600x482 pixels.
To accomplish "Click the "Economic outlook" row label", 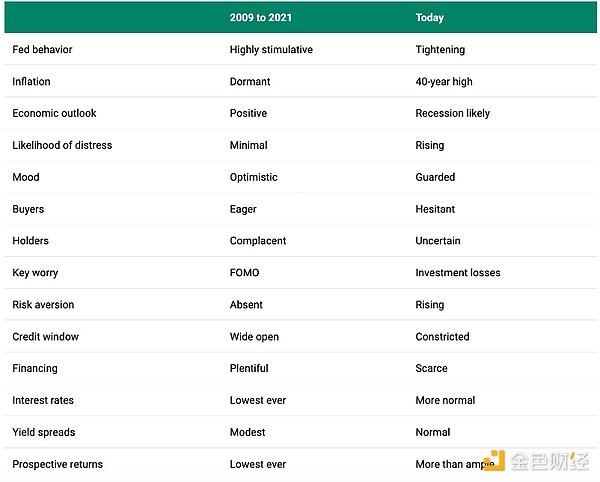I will pos(54,113).
